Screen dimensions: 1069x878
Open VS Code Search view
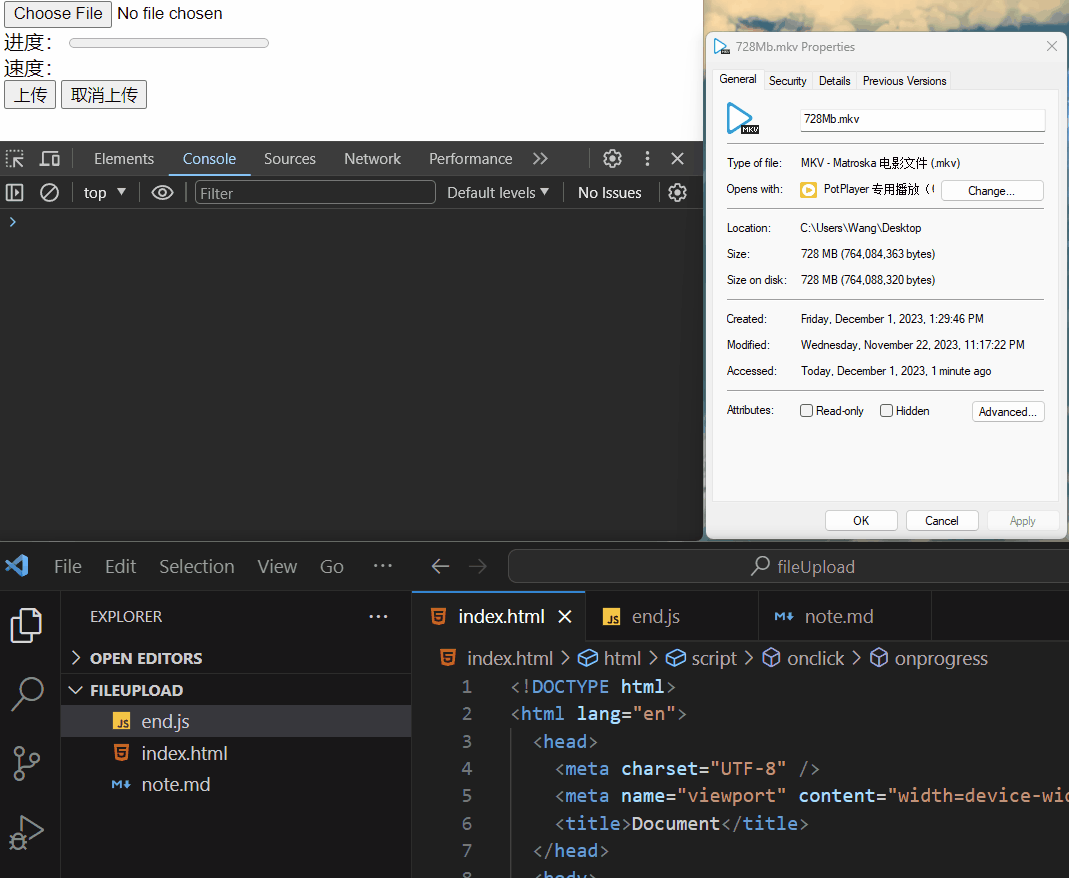point(27,694)
